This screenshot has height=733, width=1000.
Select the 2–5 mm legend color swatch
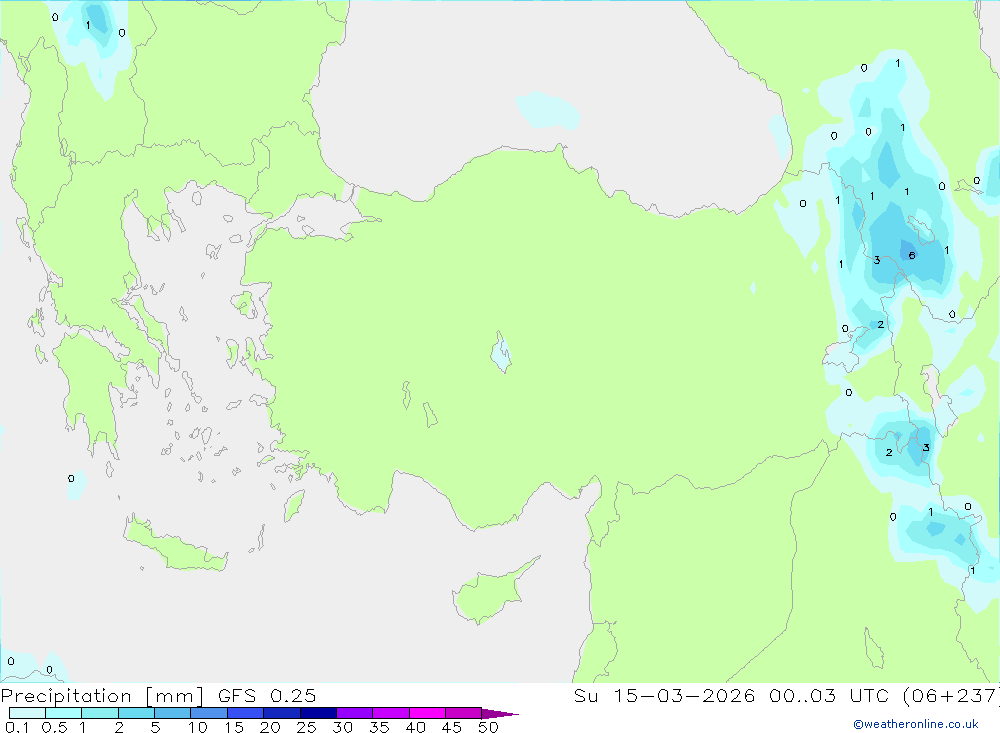pyautogui.click(x=136, y=713)
